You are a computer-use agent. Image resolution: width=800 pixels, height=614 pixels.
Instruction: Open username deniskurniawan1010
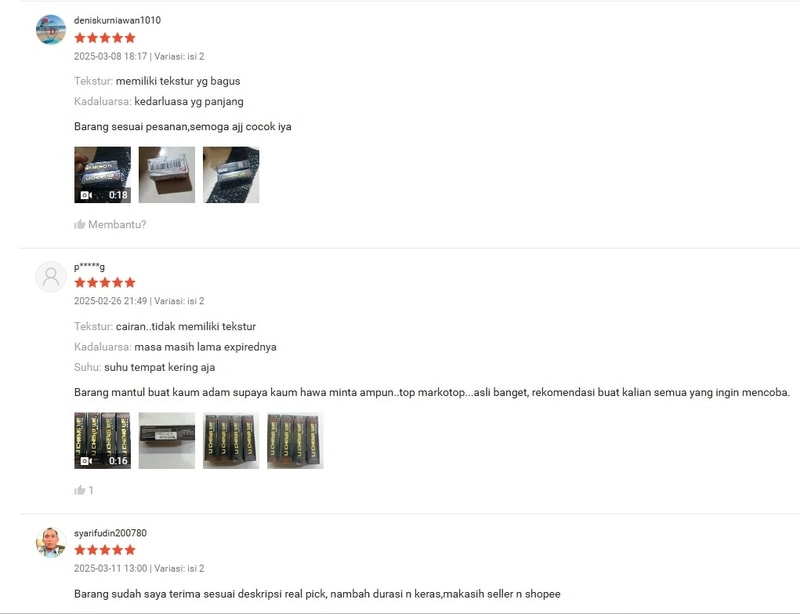[x=117, y=20]
